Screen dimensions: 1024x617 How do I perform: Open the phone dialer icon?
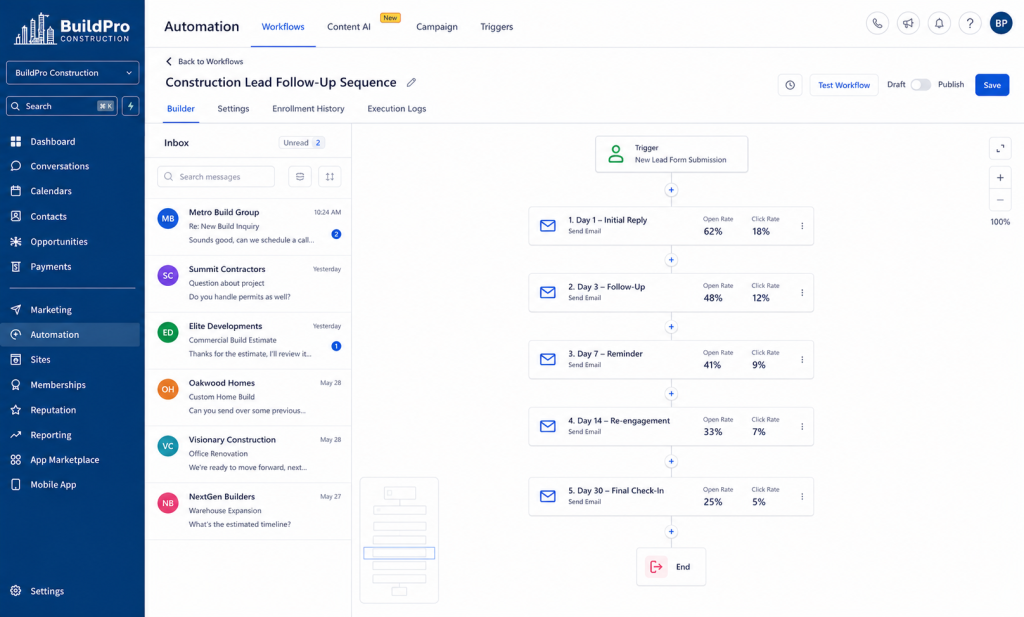click(877, 24)
